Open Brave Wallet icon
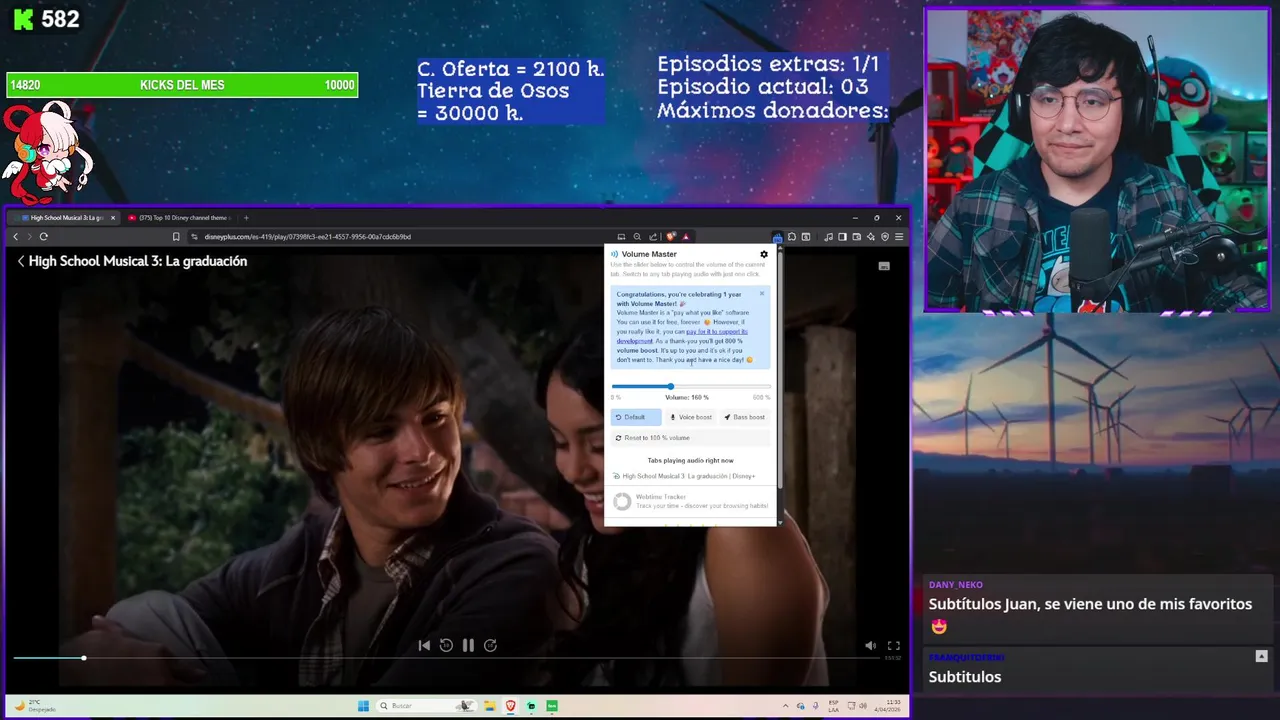The height and width of the screenshot is (720, 1280). [857, 237]
